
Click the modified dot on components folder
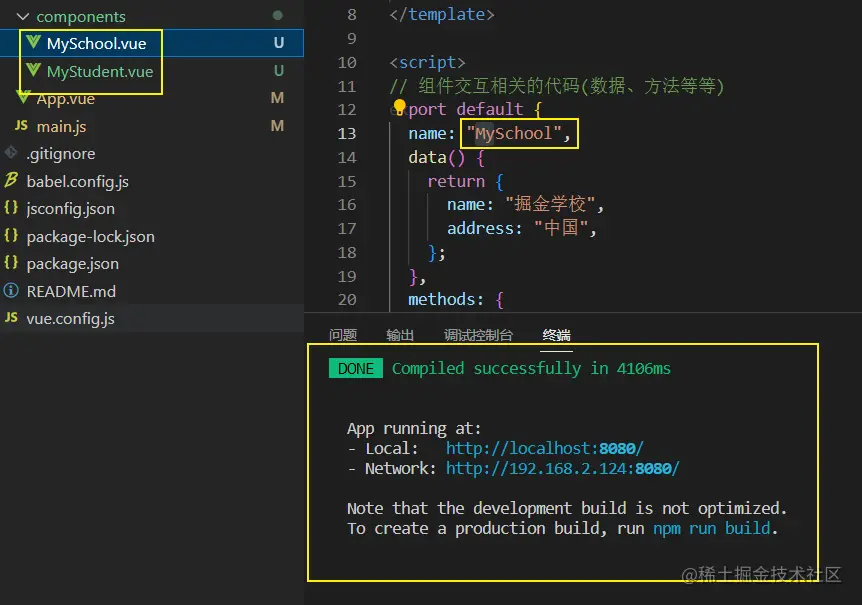tap(278, 15)
